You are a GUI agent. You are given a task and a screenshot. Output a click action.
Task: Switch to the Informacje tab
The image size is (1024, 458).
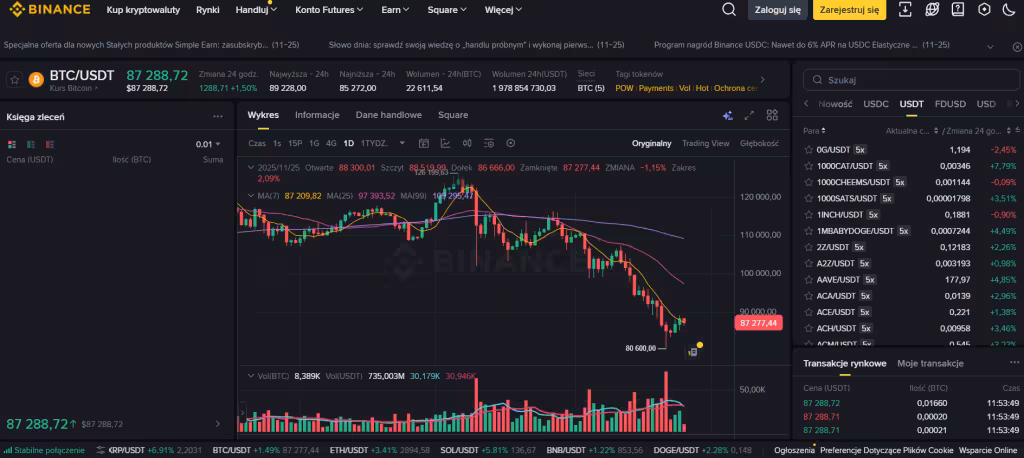(x=317, y=115)
